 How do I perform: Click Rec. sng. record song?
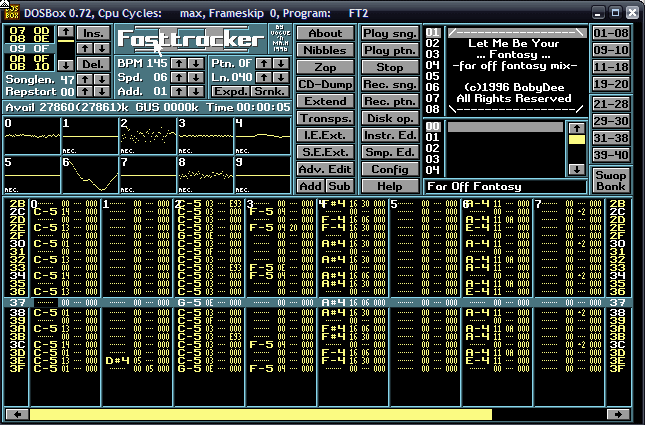[x=390, y=84]
